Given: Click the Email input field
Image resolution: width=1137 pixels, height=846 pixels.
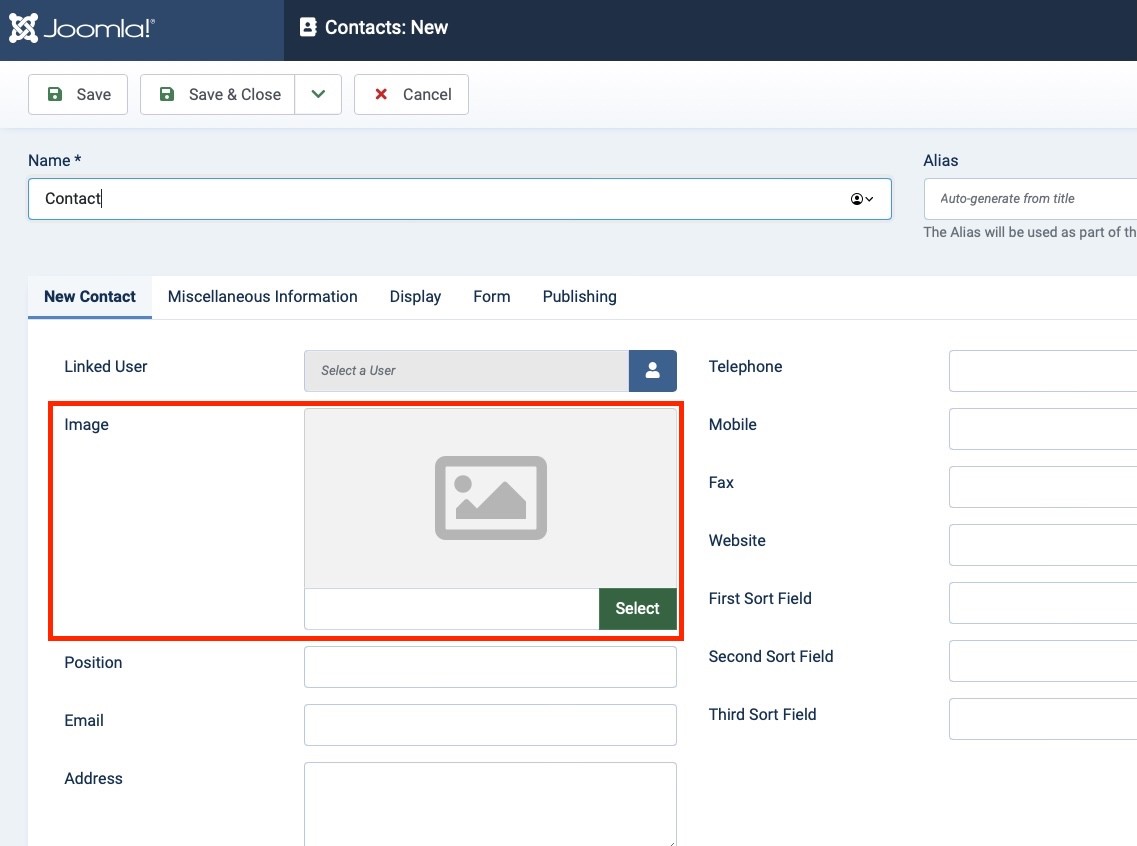Looking at the screenshot, I should pyautogui.click(x=490, y=725).
